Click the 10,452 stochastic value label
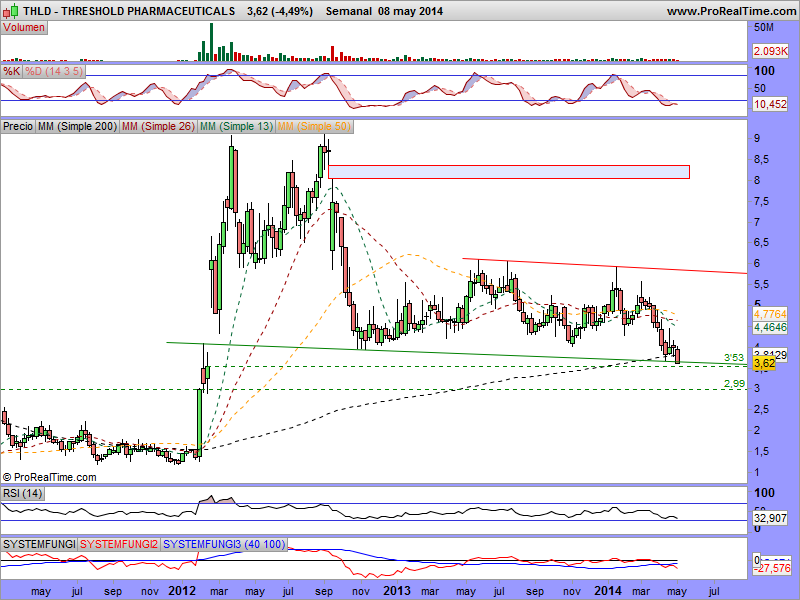The width and height of the screenshot is (800, 600). [x=770, y=104]
